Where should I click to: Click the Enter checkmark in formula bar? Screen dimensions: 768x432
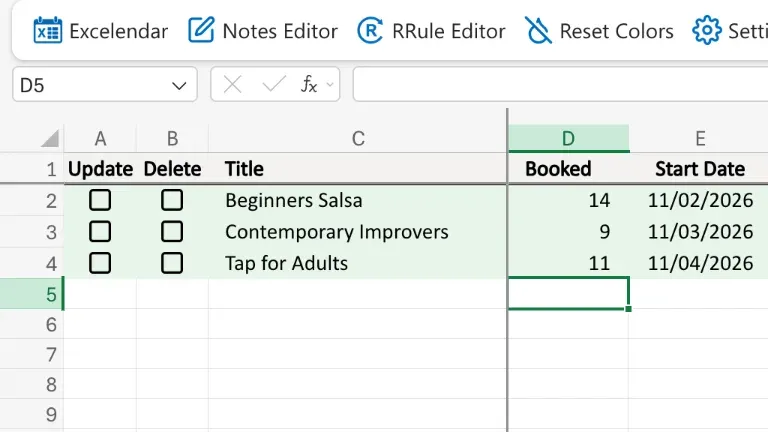pyautogui.click(x=274, y=85)
